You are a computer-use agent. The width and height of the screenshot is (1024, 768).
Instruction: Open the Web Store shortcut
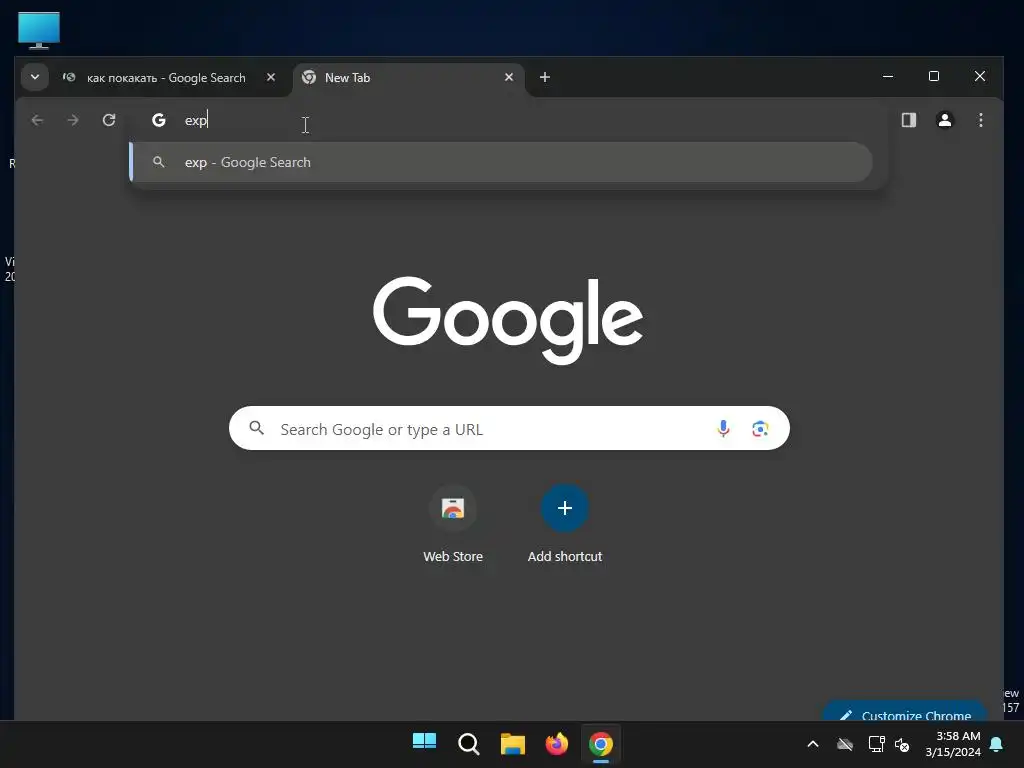point(453,524)
